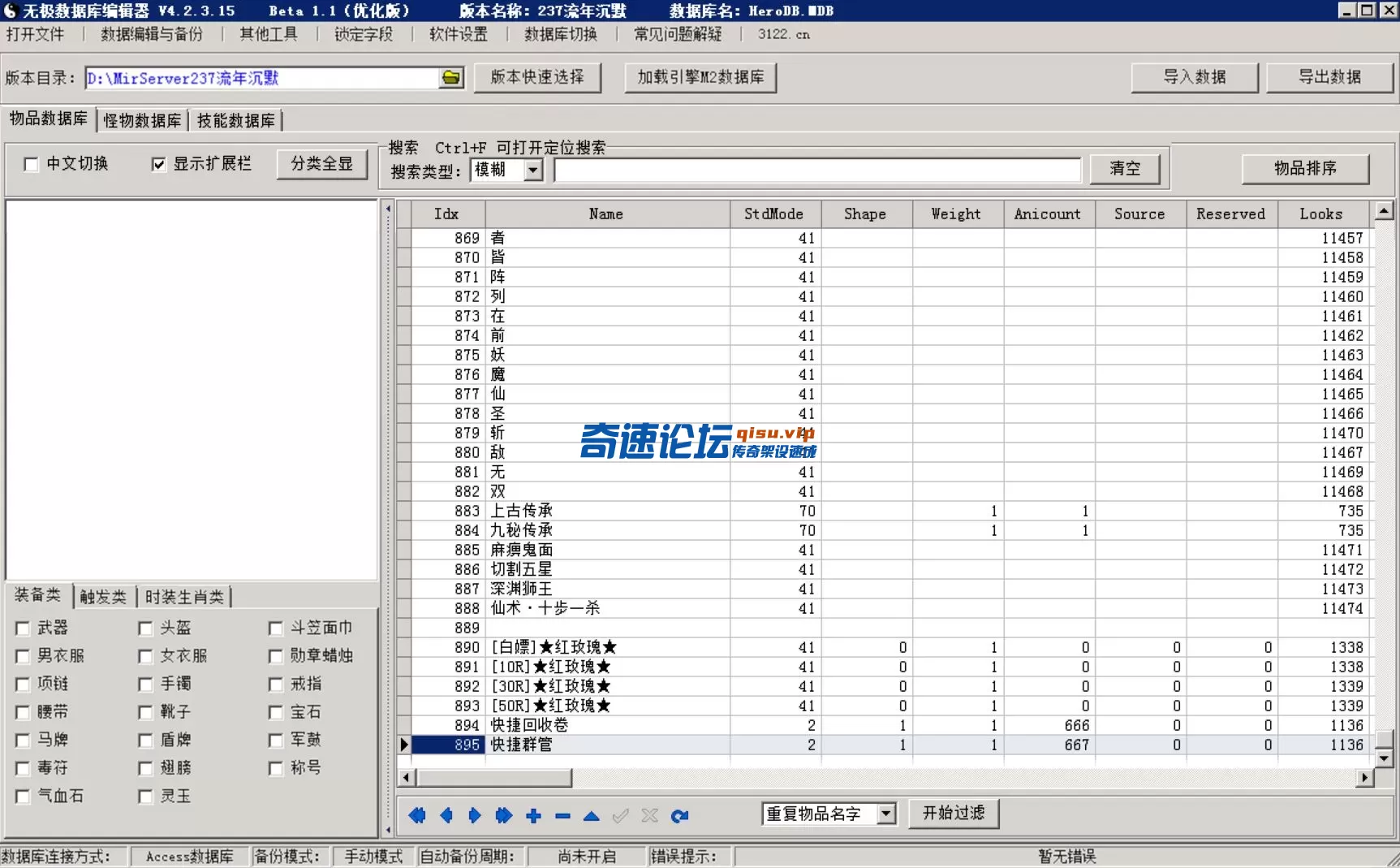Viewport: 1400px width, 868px height.
Task: Switch to the 触发类 tab
Action: (x=103, y=598)
